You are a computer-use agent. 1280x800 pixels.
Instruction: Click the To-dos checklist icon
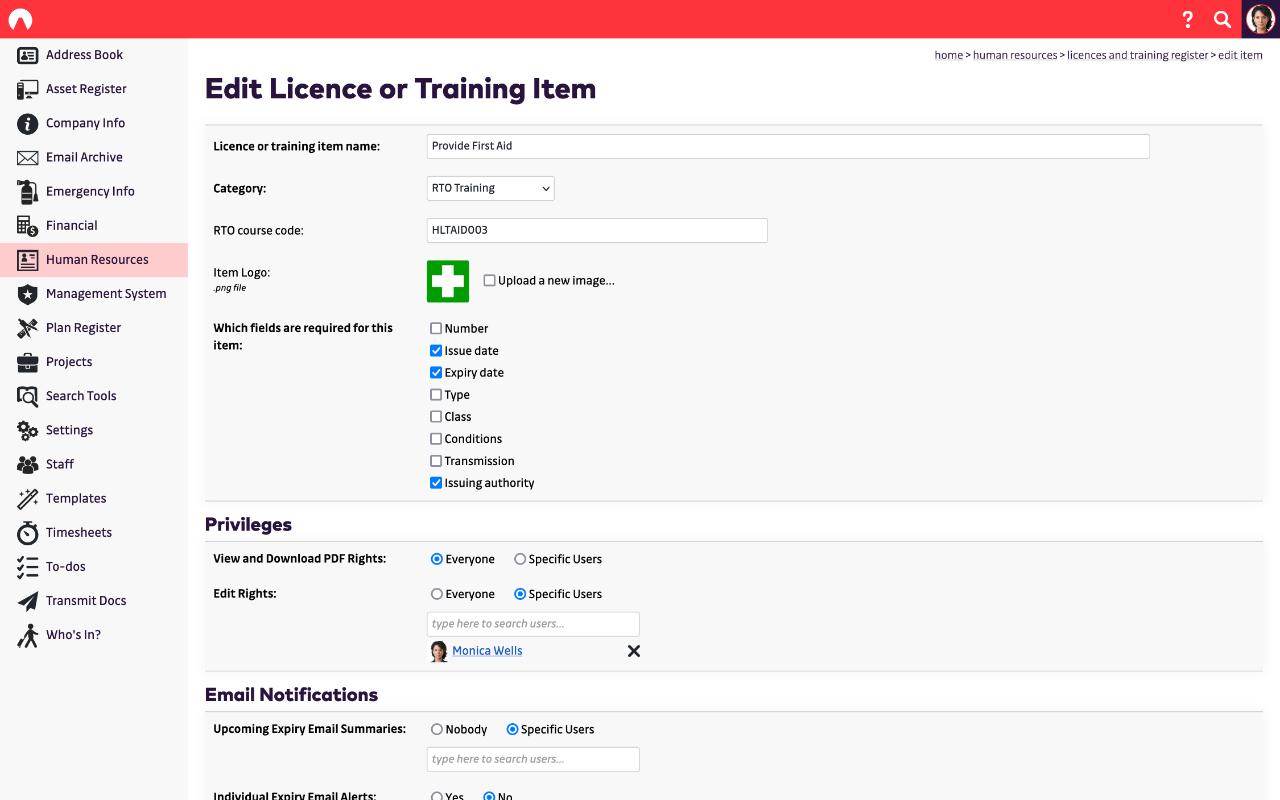[x=28, y=566]
